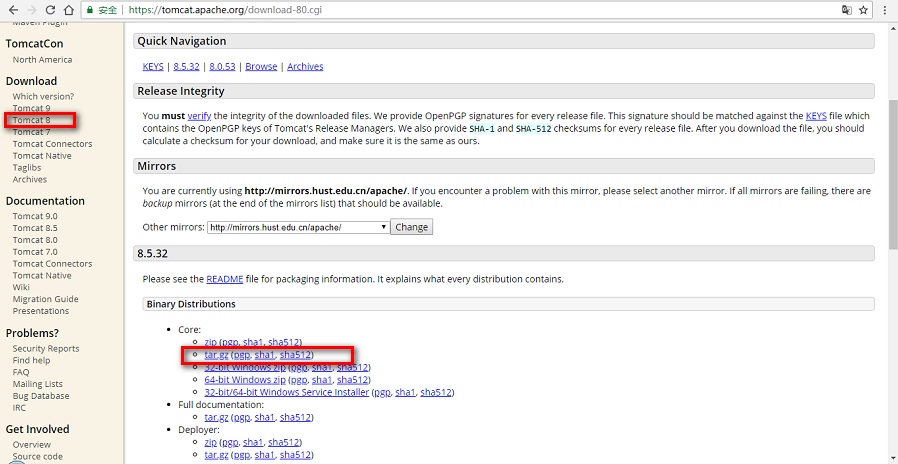898x464 pixels.
Task: Open Taglibs in sidebar
Action: (x=26, y=168)
